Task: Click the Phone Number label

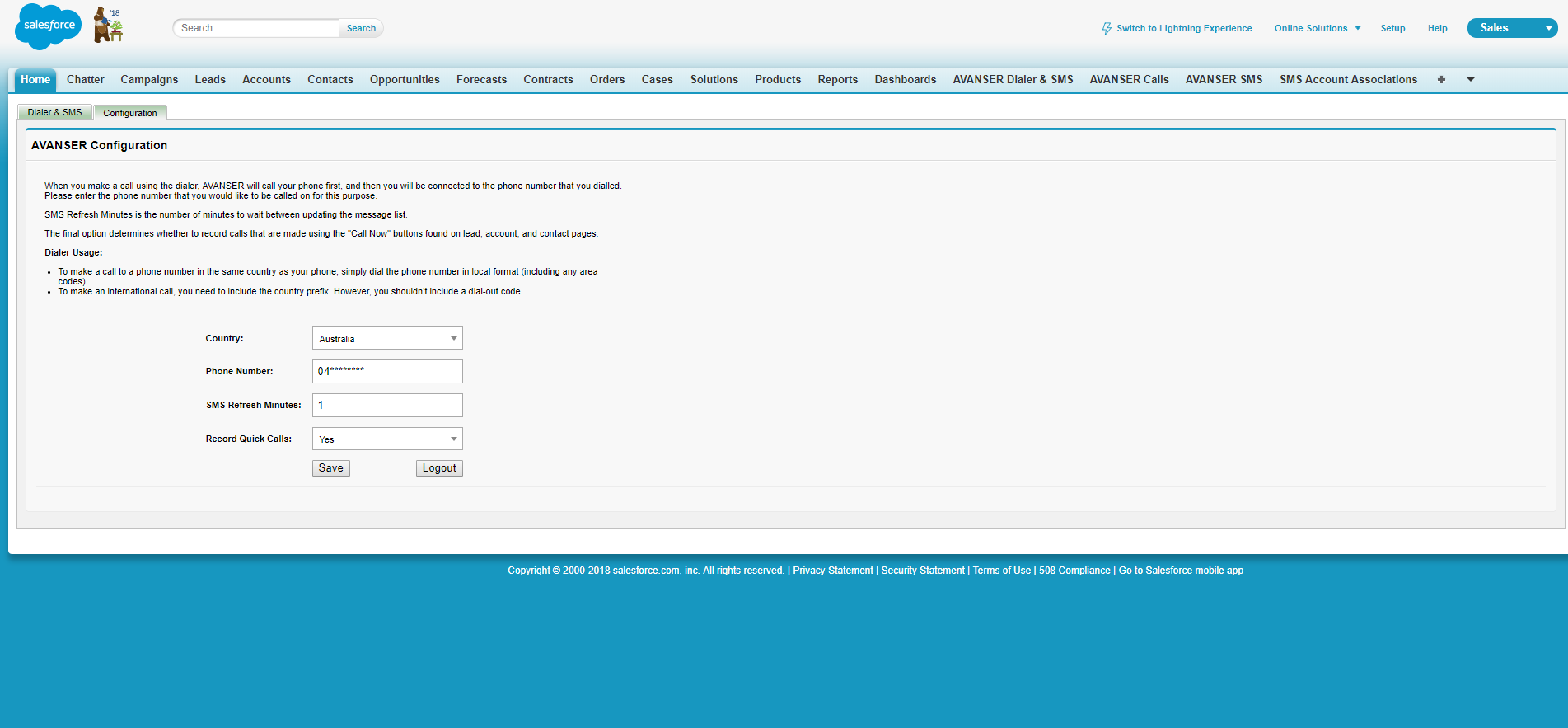Action: point(239,372)
